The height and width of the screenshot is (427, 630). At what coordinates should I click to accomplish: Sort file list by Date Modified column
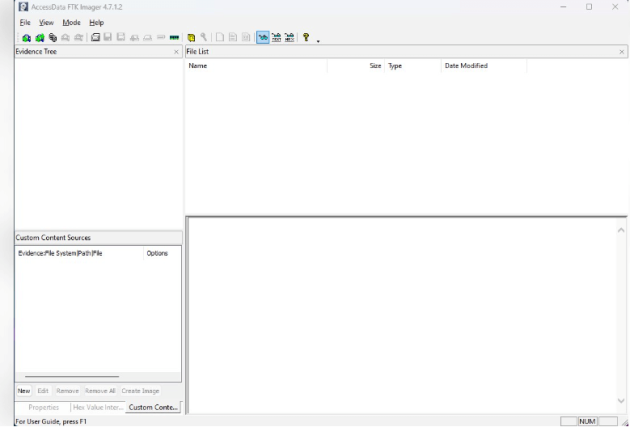[x=484, y=66]
